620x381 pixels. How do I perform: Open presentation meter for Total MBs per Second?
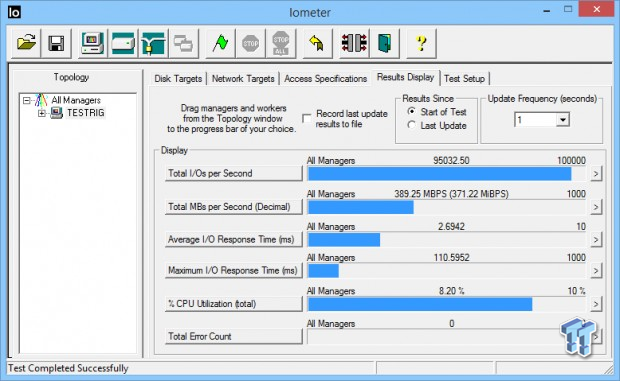coord(596,207)
